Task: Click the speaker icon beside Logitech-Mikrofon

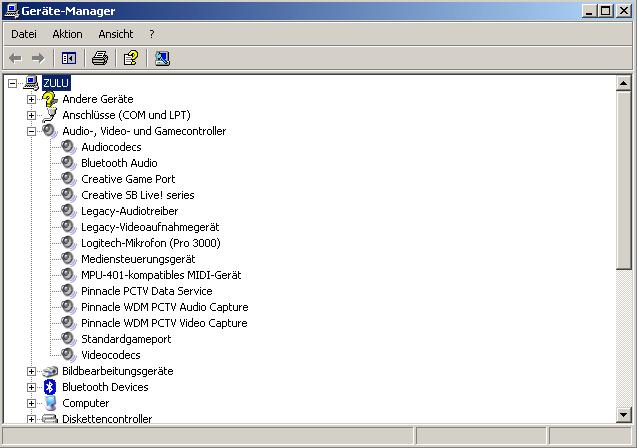Action: point(68,243)
